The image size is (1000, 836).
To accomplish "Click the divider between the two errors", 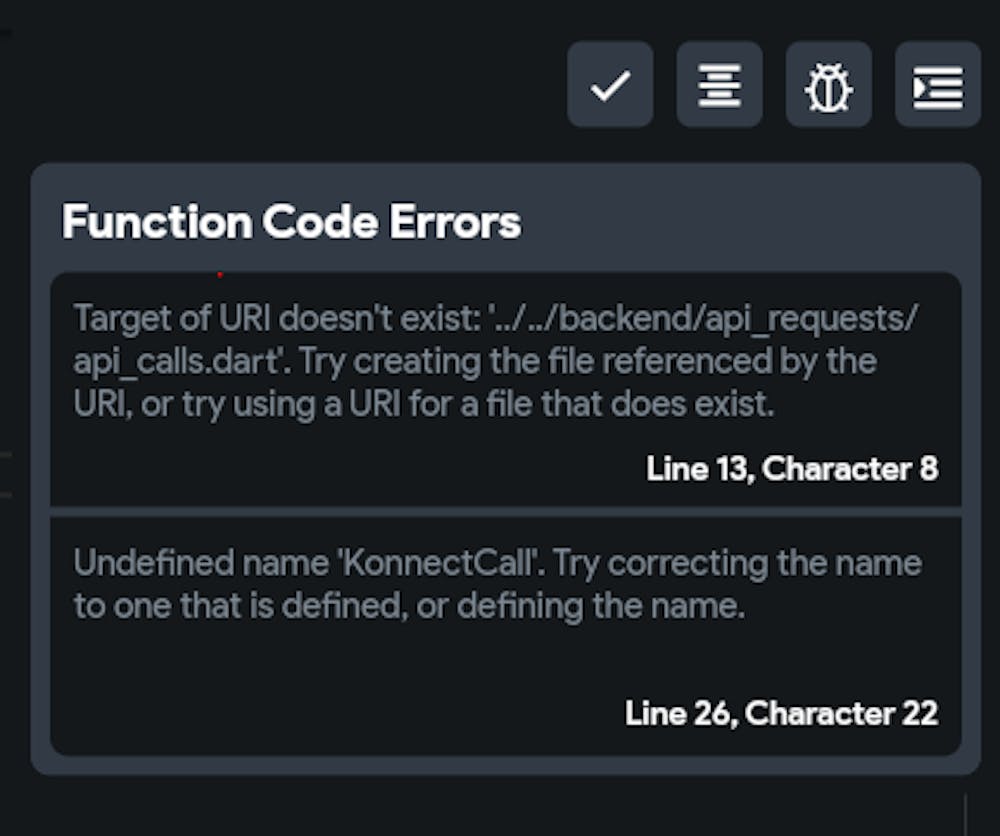I will click(505, 511).
